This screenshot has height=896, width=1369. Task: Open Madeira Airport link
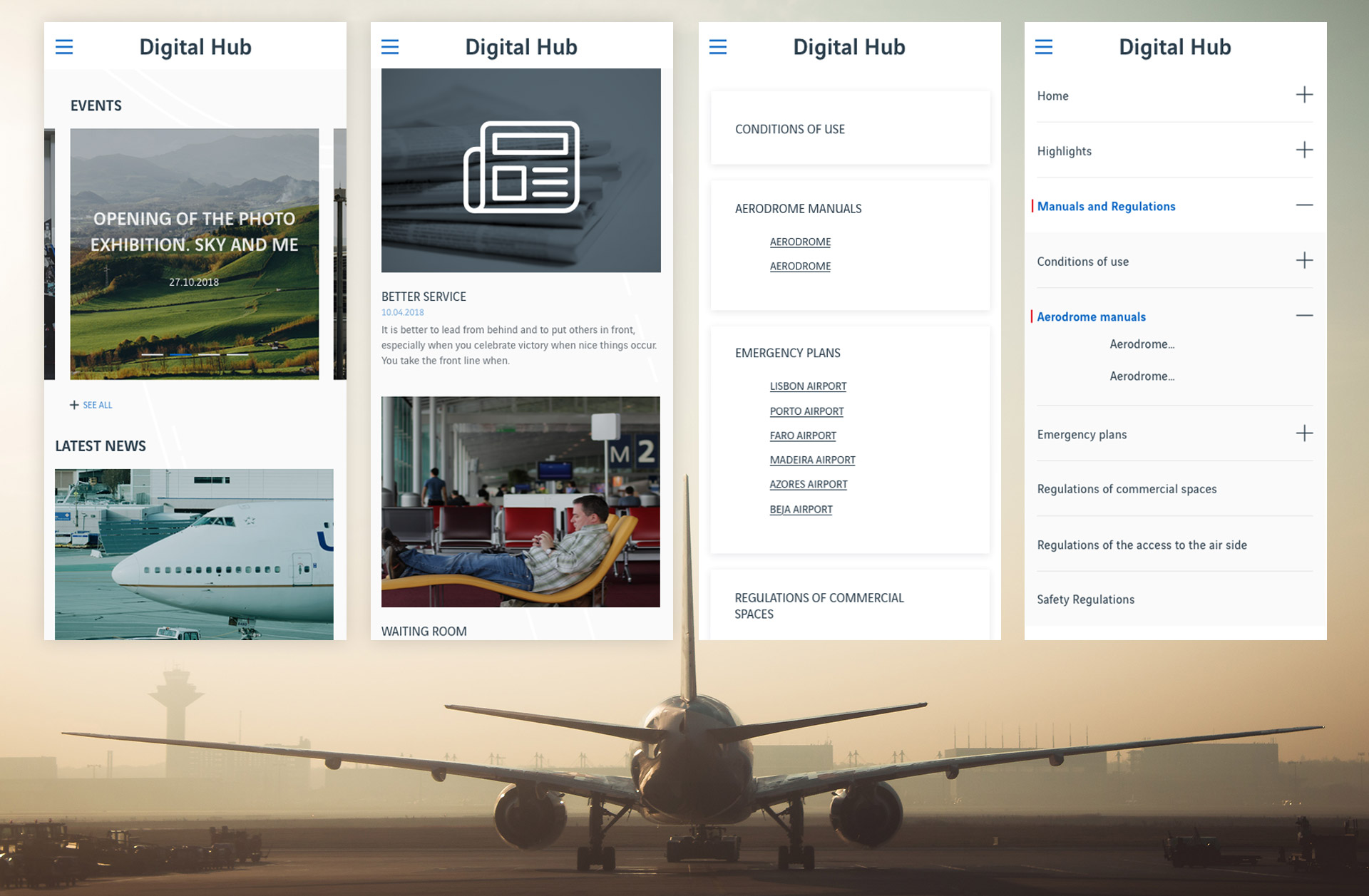click(x=812, y=460)
